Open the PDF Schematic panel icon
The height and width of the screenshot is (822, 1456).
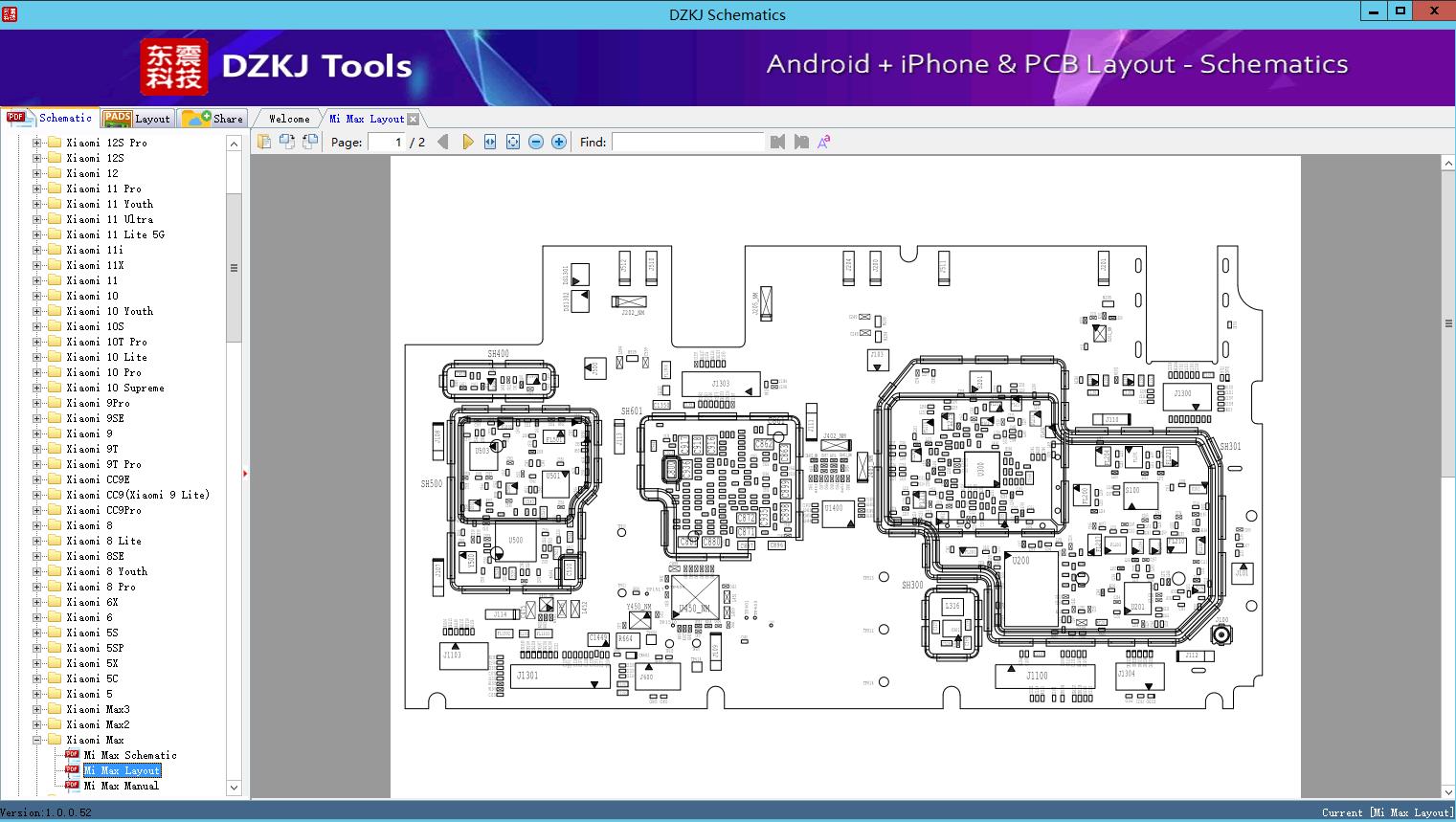coord(17,117)
